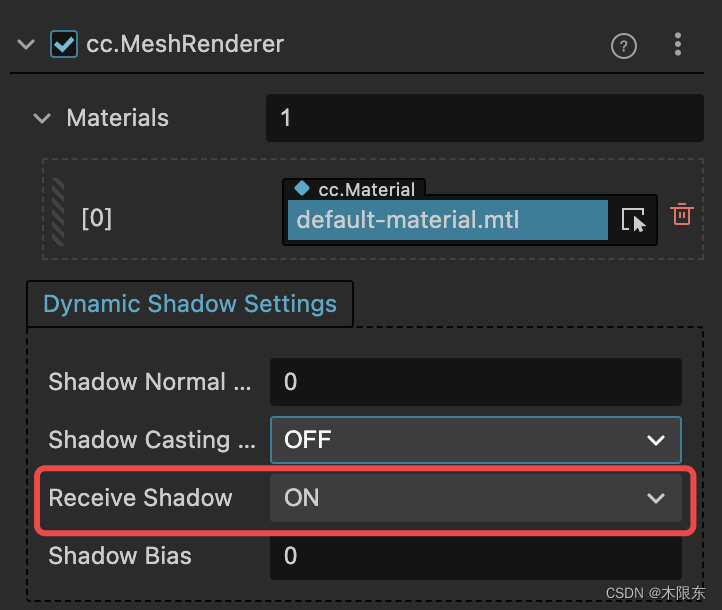Grab the striped drag handle of element zero
722x610 pixels.
tap(58, 212)
